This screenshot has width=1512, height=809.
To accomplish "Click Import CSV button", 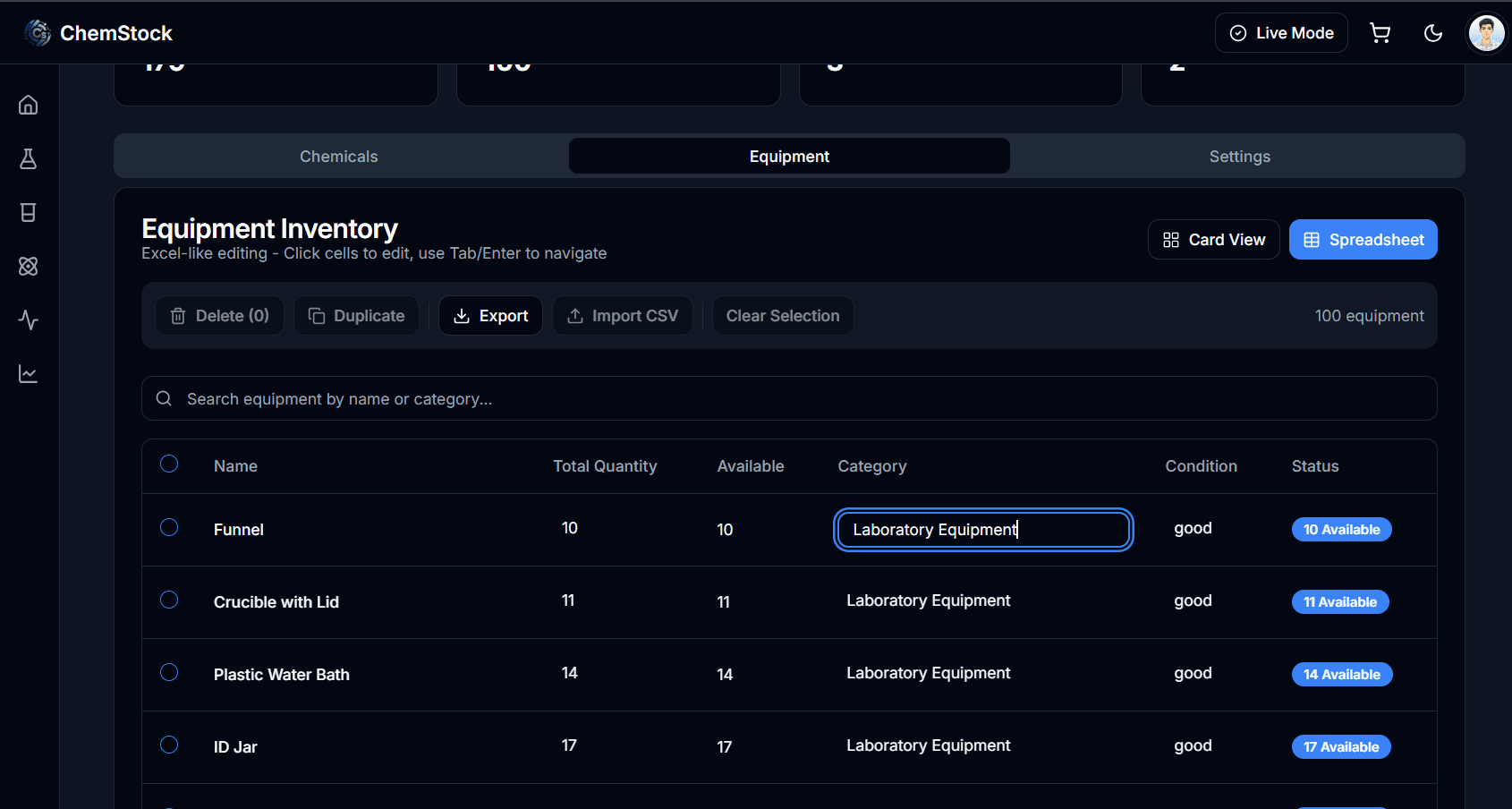I will click(623, 316).
